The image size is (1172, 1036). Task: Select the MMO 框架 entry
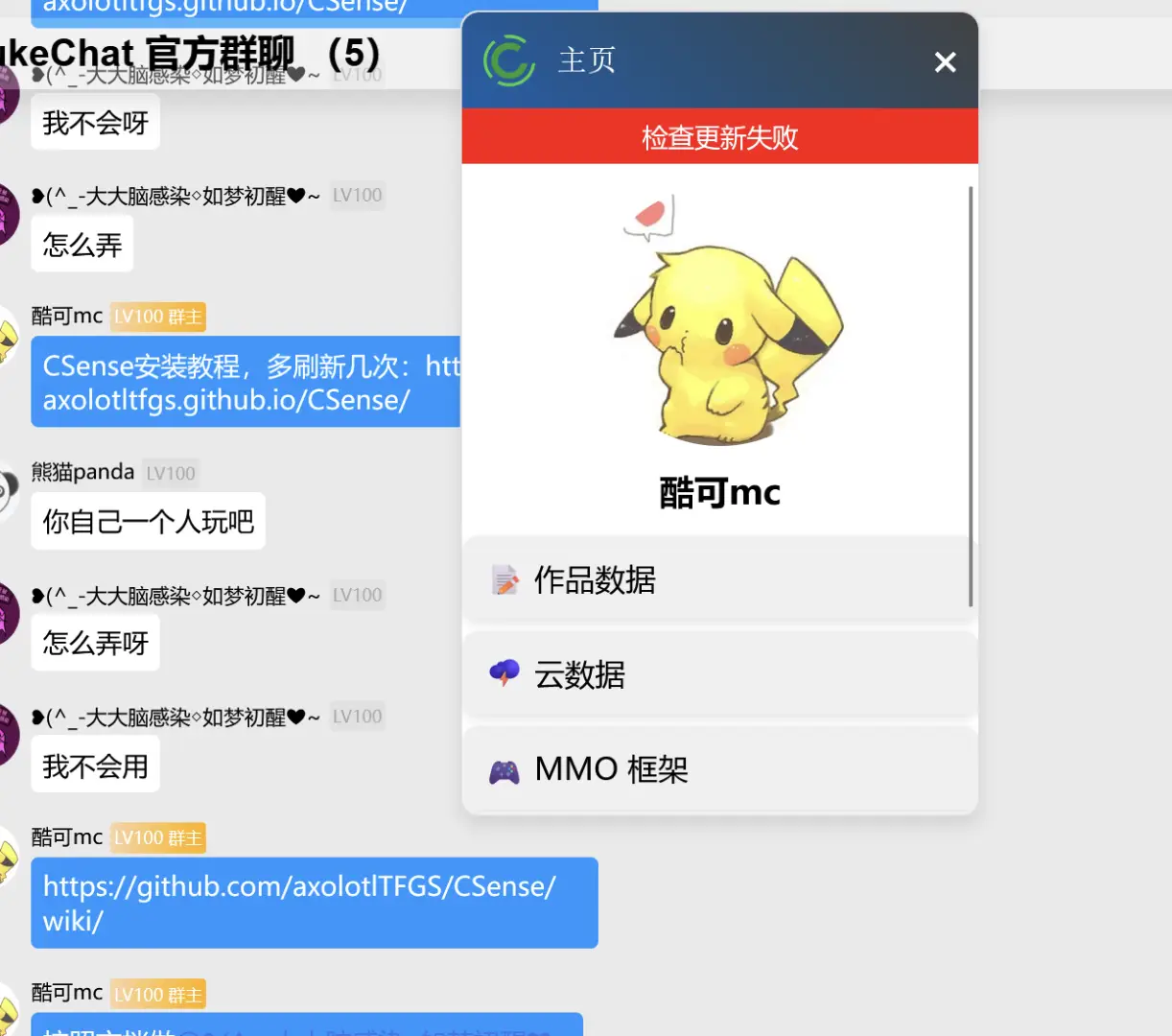(x=719, y=769)
